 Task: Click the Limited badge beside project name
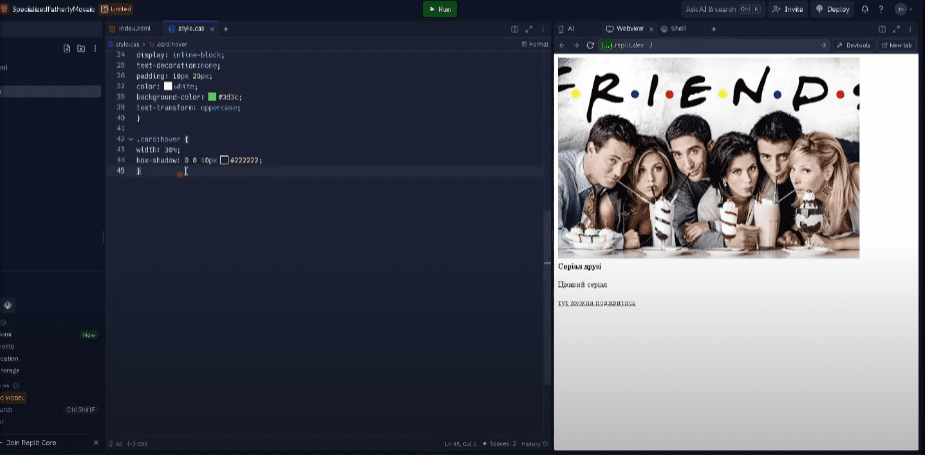(x=116, y=9)
